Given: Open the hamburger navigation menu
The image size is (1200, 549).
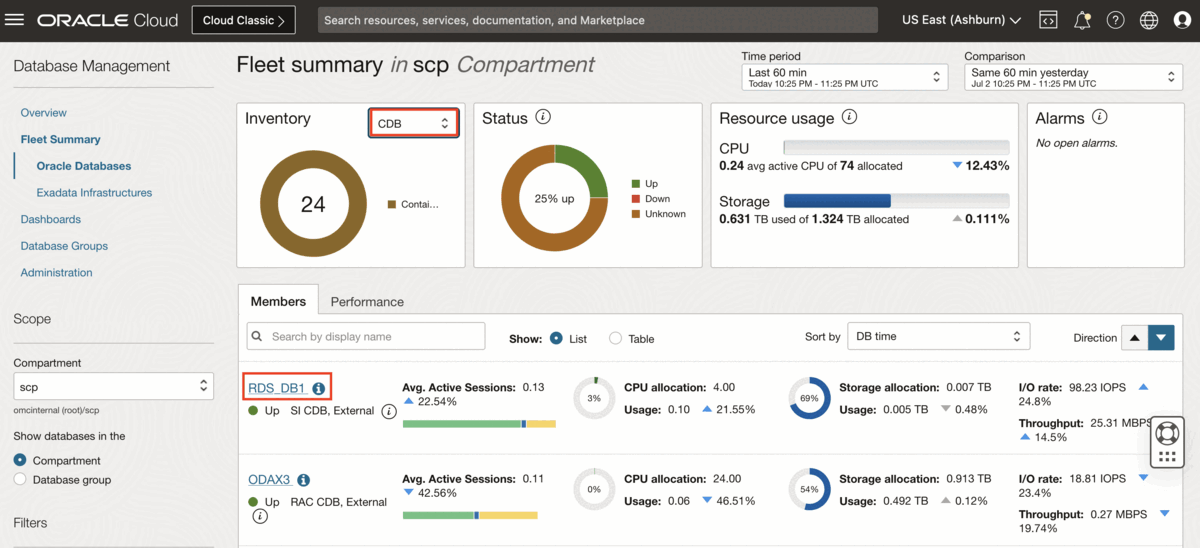Looking at the screenshot, I should (x=15, y=20).
